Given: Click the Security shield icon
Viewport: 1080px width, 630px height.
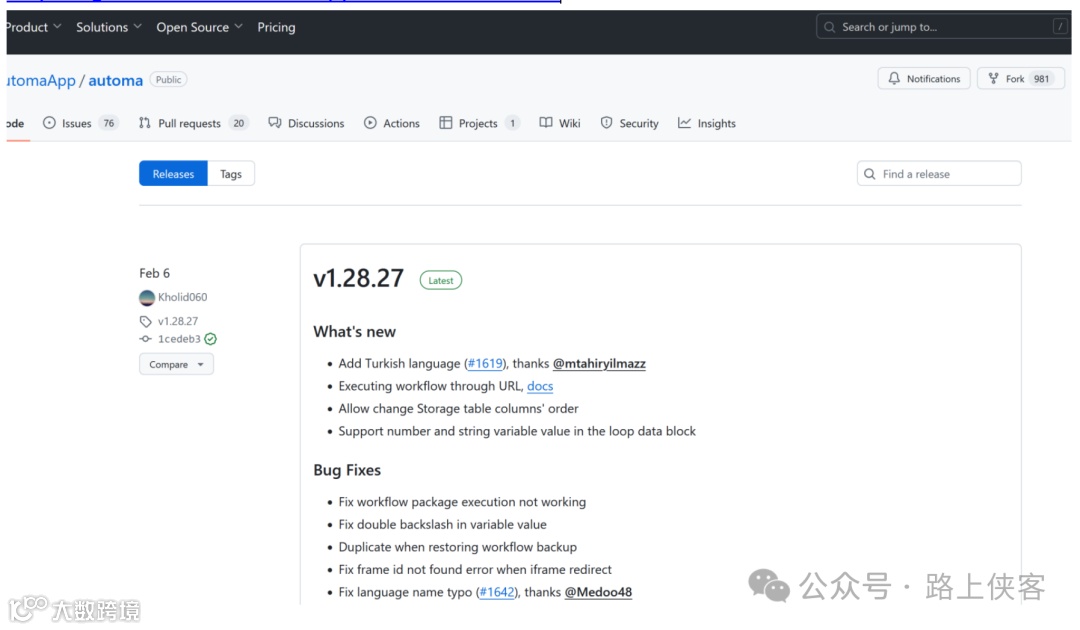Looking at the screenshot, I should [606, 123].
